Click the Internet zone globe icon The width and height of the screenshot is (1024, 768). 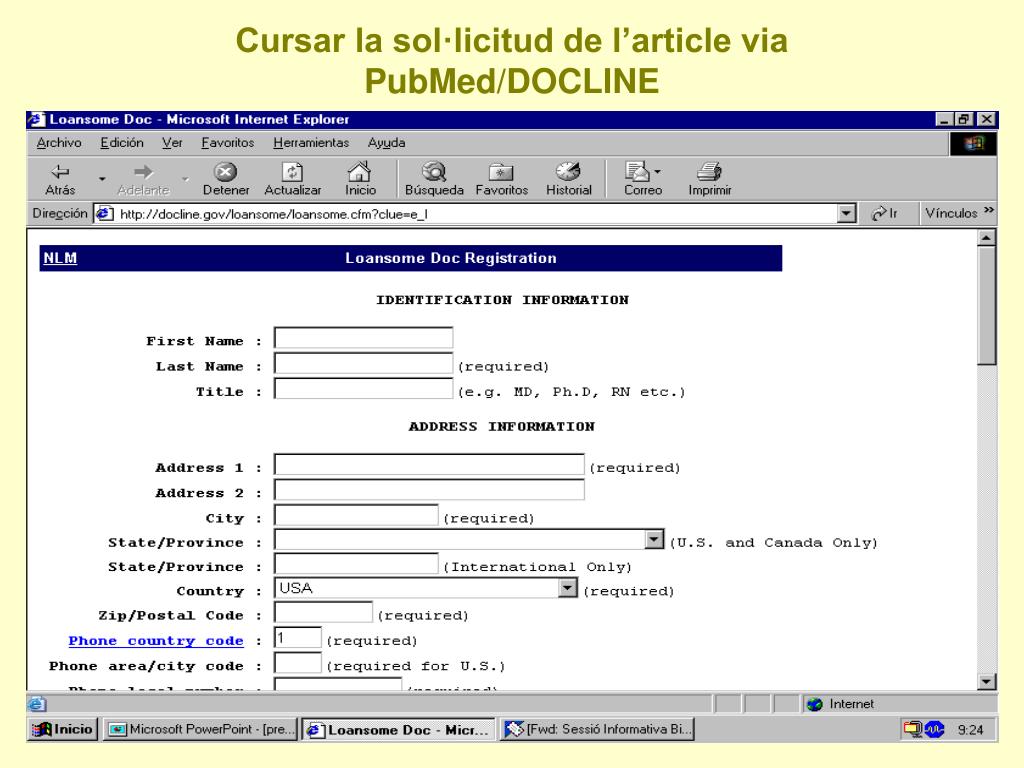[x=814, y=704]
